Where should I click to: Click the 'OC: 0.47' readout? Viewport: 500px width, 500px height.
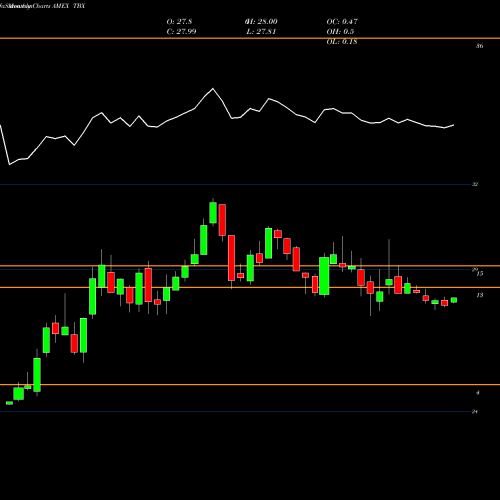click(342, 22)
